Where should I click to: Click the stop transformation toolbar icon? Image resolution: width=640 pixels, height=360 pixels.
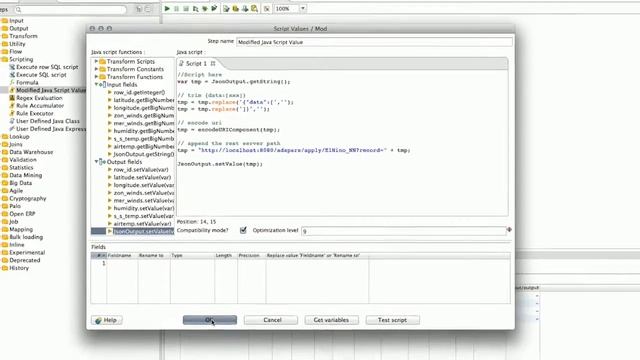coord(186,8)
